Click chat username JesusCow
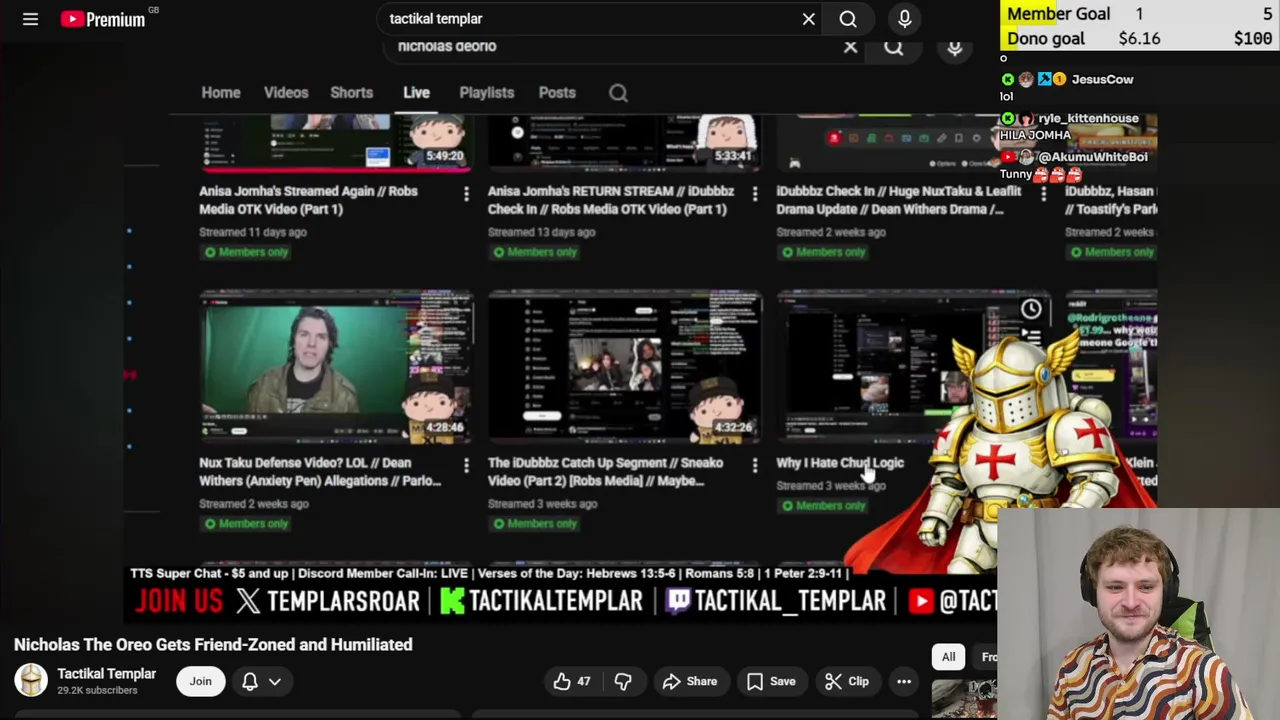 click(1103, 79)
